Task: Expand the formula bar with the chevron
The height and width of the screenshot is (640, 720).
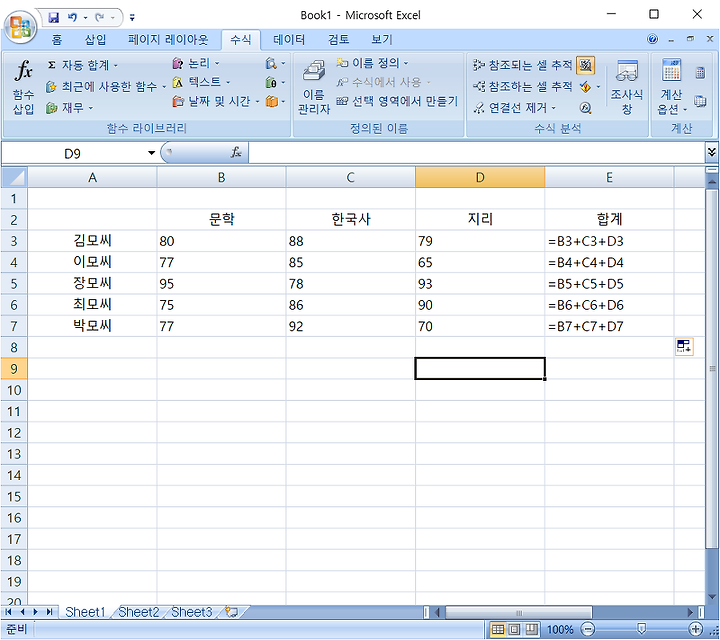Action: tap(712, 152)
